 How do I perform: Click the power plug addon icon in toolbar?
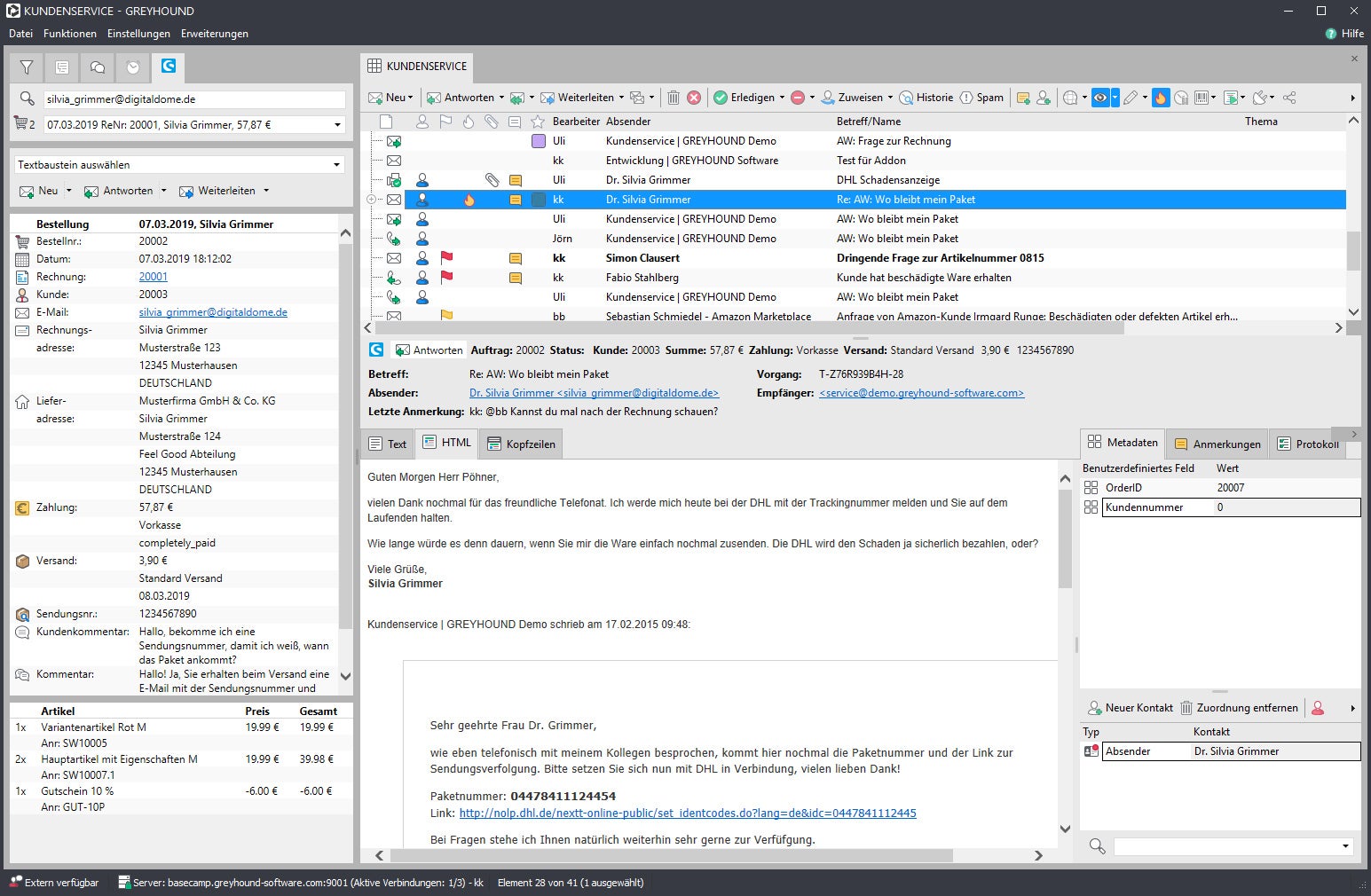[x=1260, y=98]
